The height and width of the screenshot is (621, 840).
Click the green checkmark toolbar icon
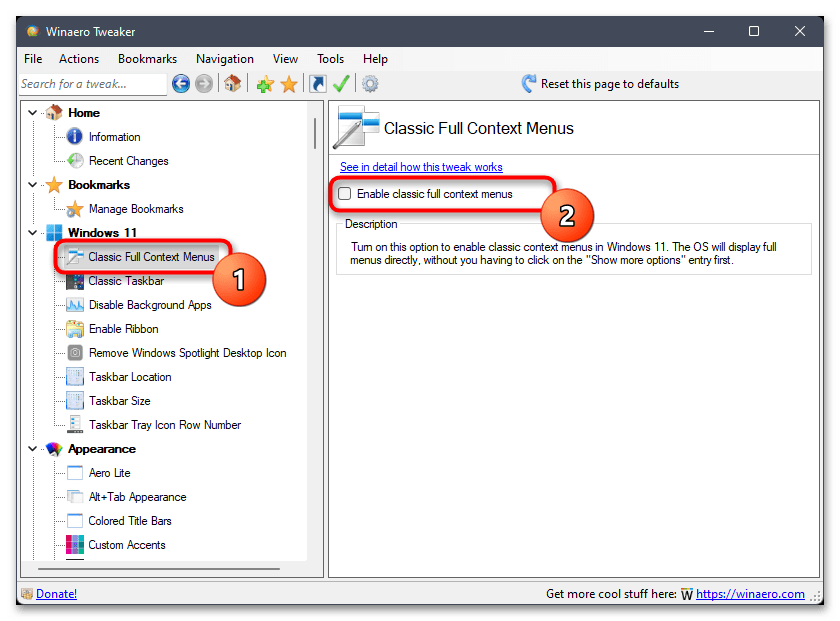click(341, 84)
